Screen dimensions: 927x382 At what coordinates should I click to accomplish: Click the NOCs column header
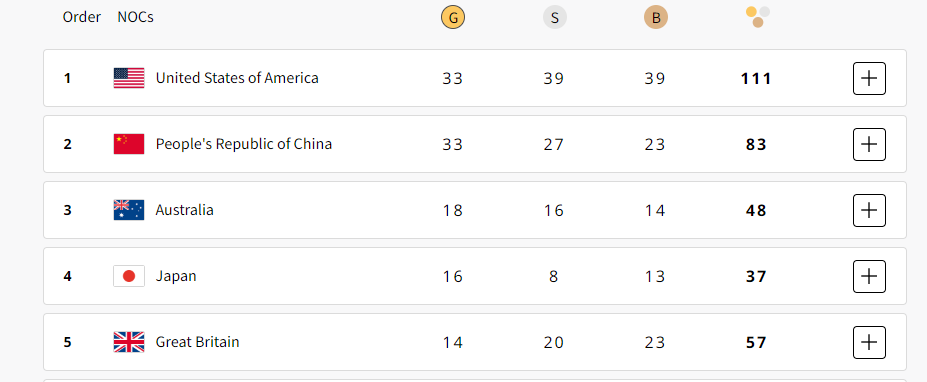click(x=135, y=17)
